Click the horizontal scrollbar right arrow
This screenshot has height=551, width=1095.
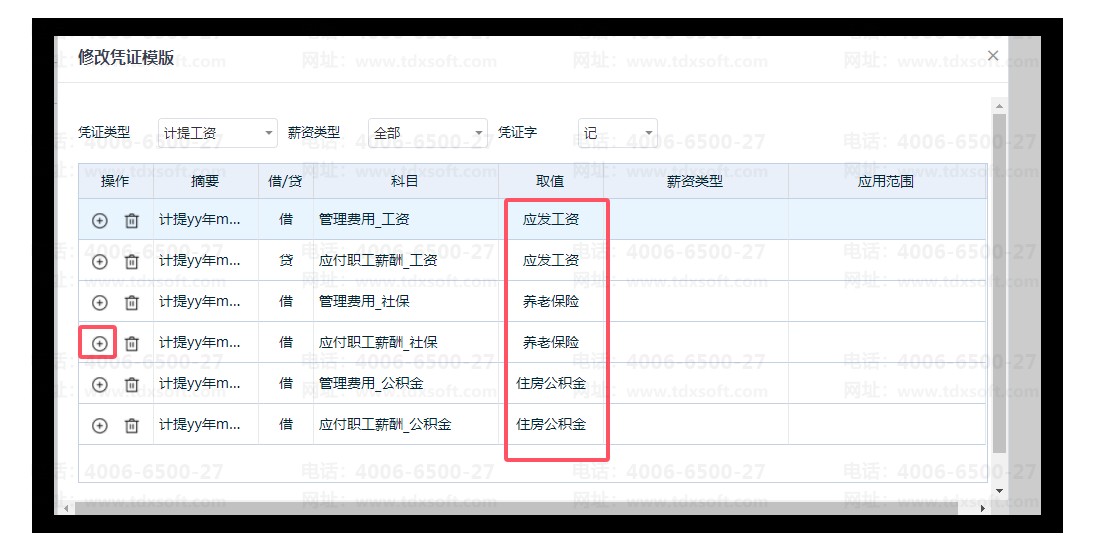click(x=983, y=509)
